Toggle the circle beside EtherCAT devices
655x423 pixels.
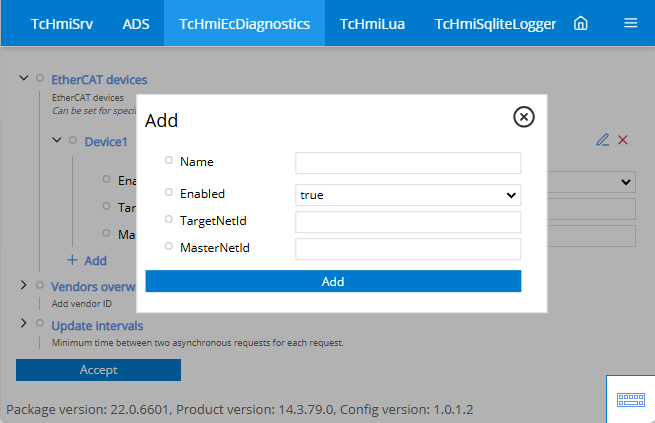pos(40,78)
